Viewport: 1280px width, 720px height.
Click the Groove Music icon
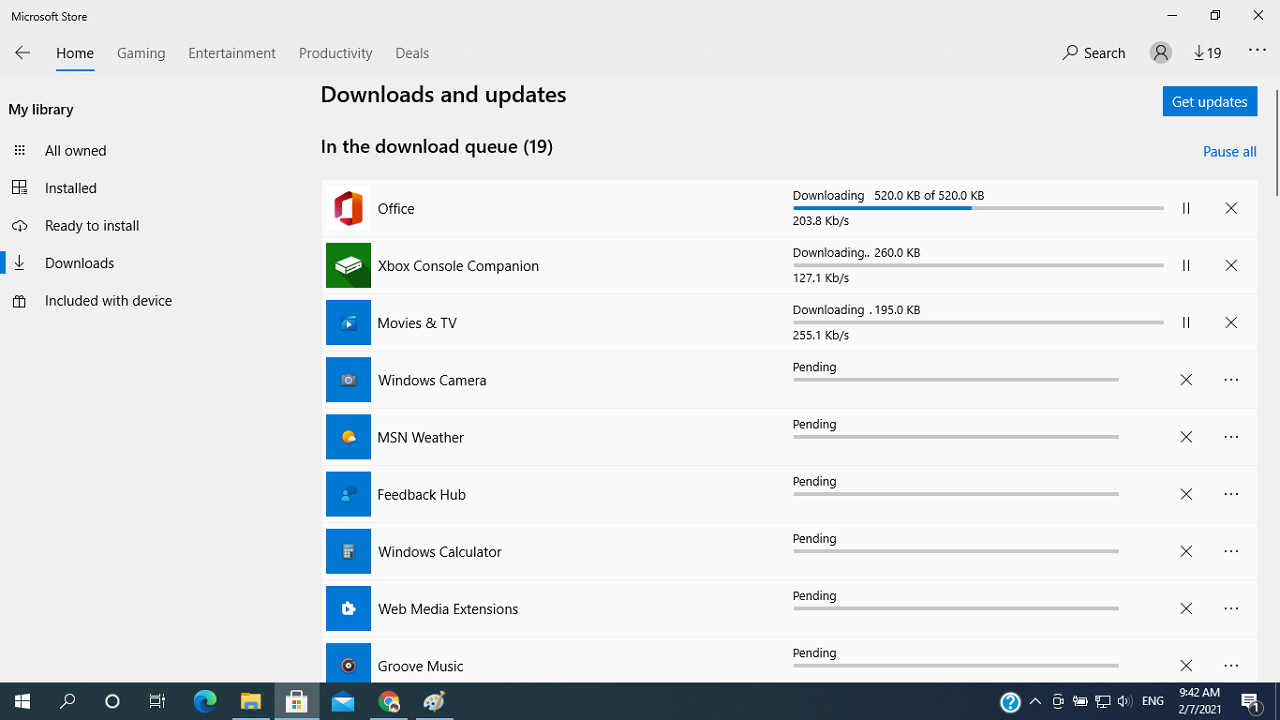348,663
